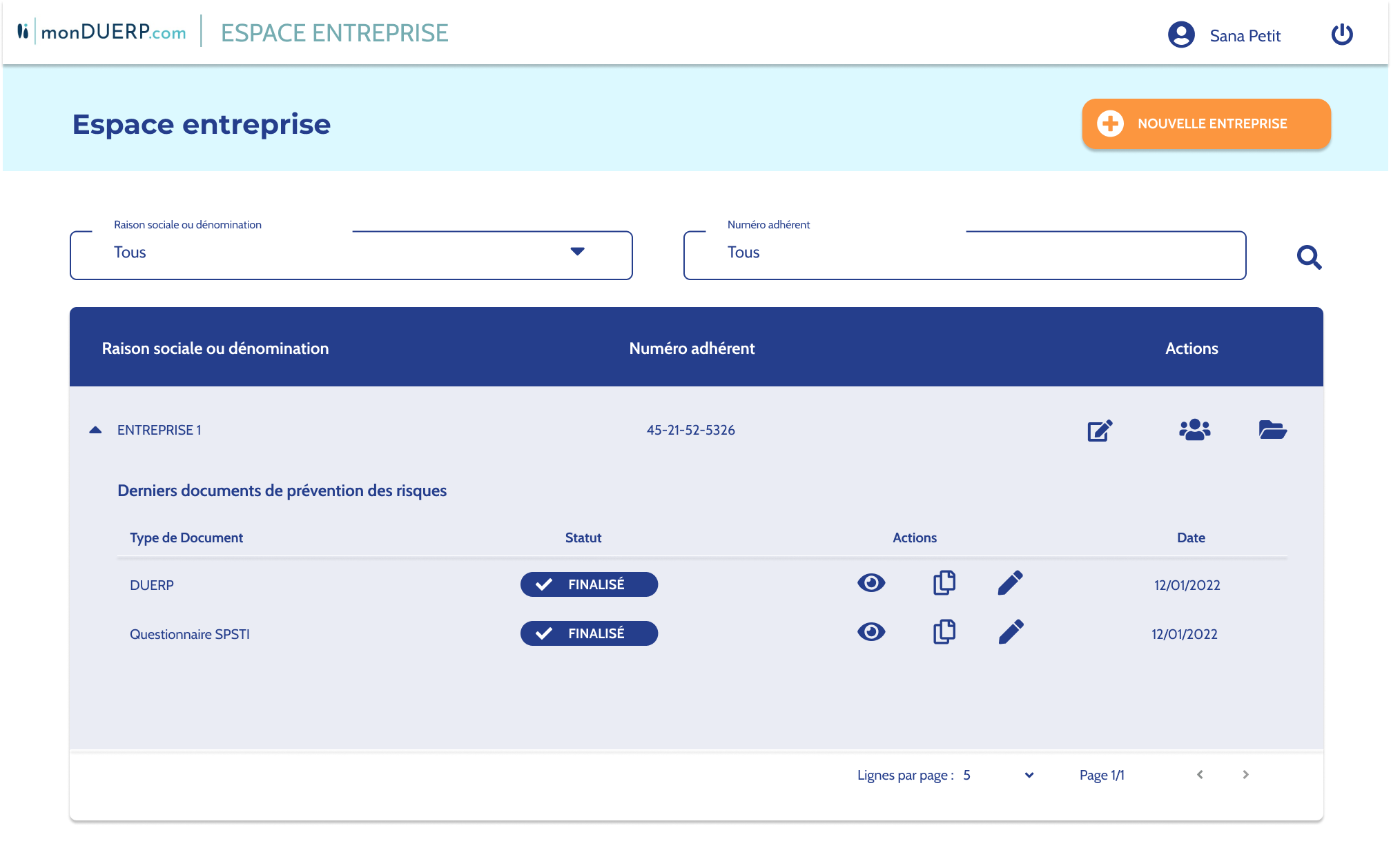Screen dimensions: 1391x868
Task: Click the ESPACE ENTREPRISE header title
Action: [335, 33]
